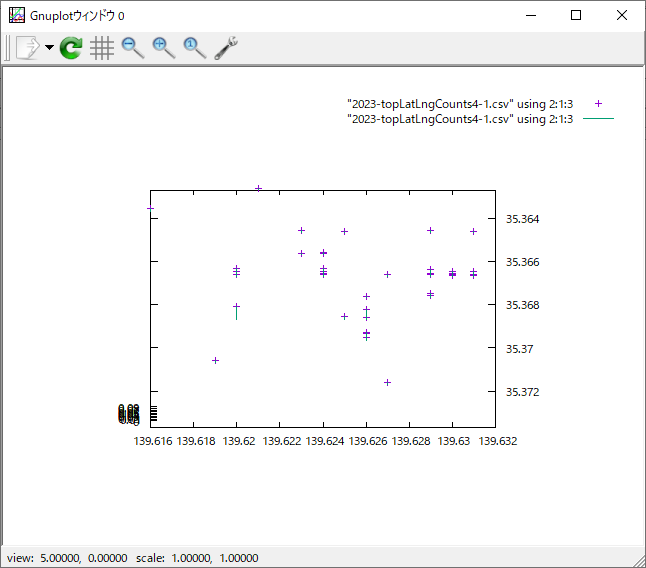Click the teal line legend sample
646x568 pixels.
click(x=598, y=119)
